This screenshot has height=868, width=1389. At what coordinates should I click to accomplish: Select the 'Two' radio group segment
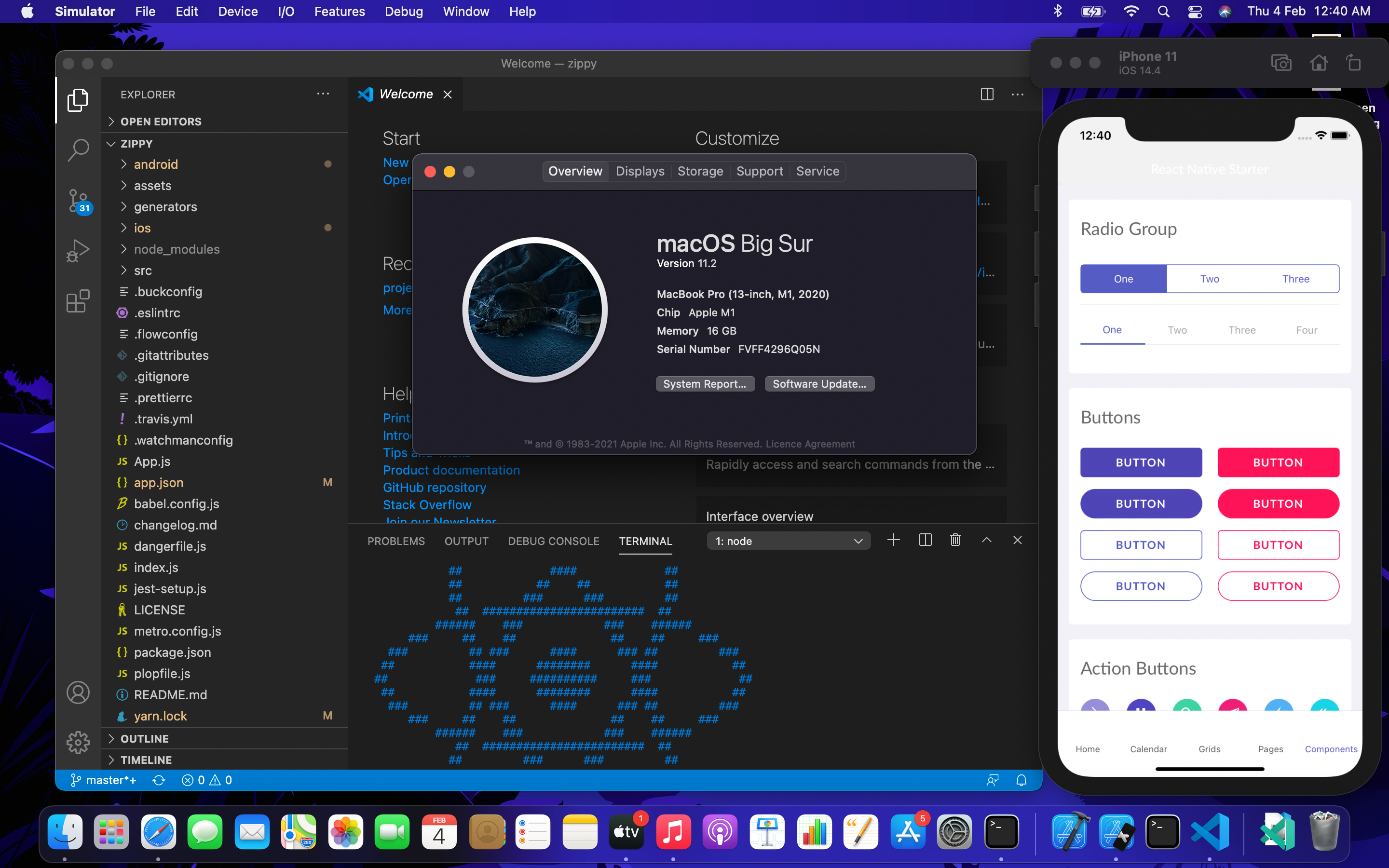(x=1210, y=279)
